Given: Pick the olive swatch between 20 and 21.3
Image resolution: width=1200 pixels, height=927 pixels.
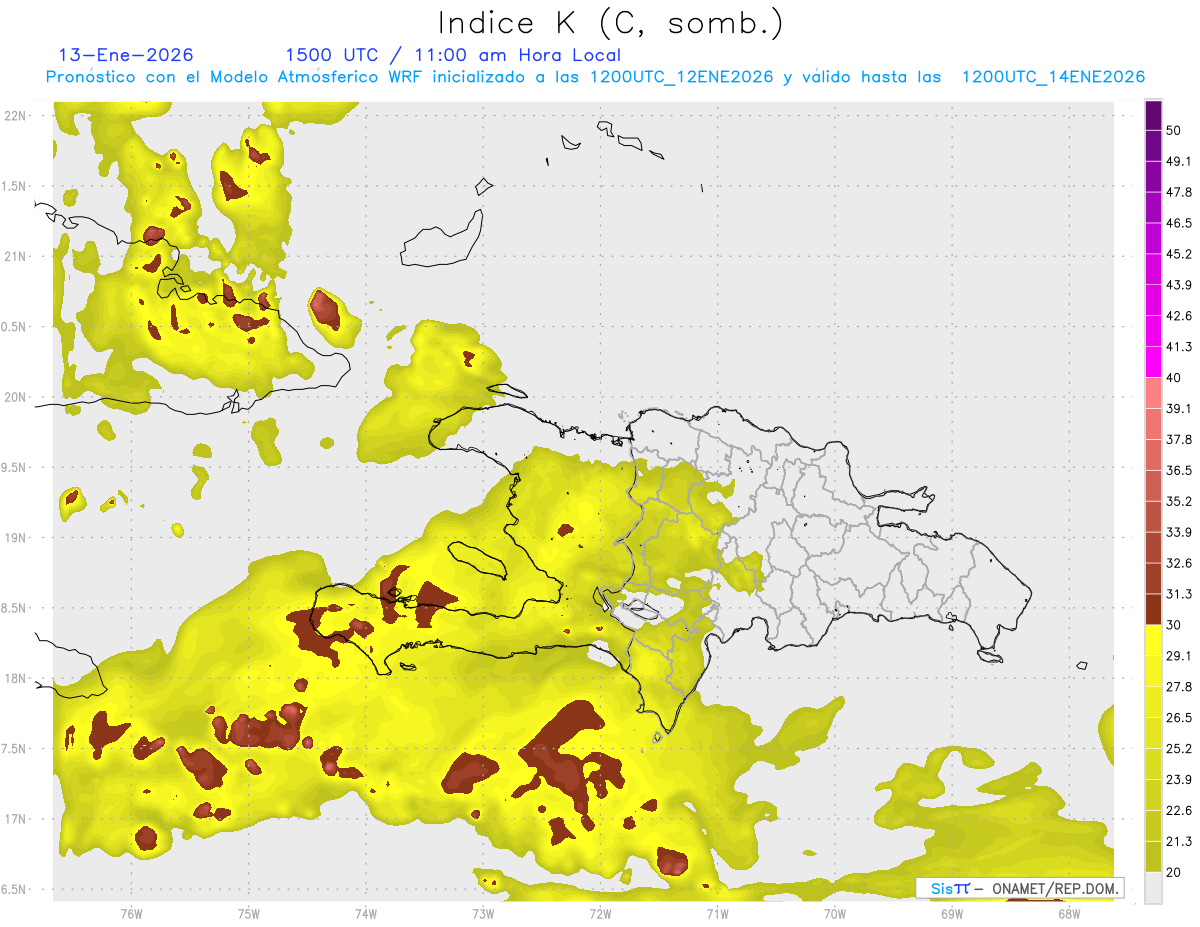Looking at the screenshot, I should coord(1154,856).
